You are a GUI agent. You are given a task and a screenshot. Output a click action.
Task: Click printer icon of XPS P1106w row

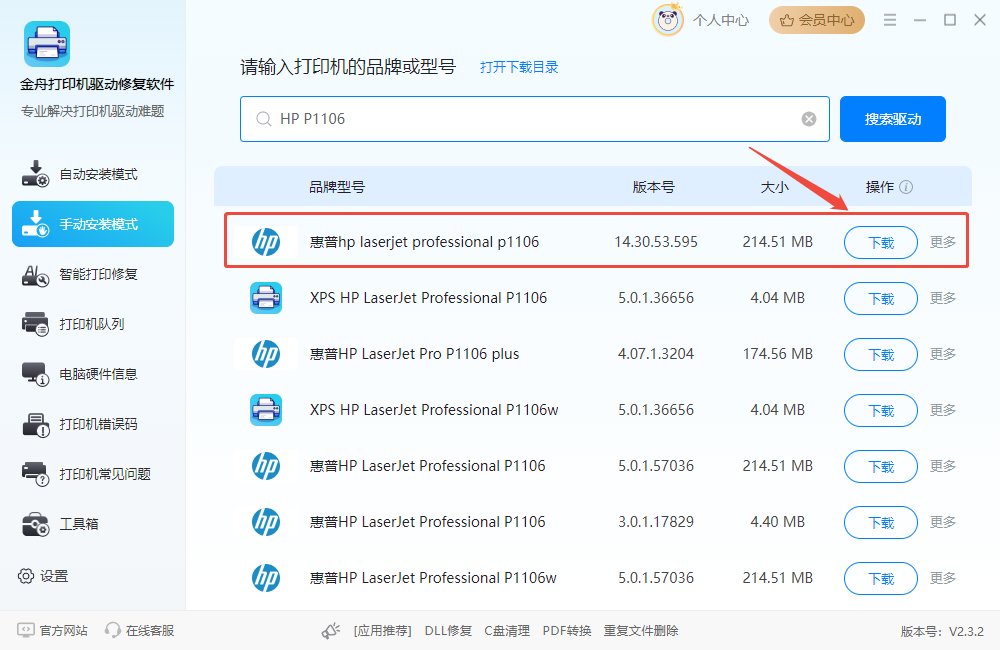coord(266,410)
